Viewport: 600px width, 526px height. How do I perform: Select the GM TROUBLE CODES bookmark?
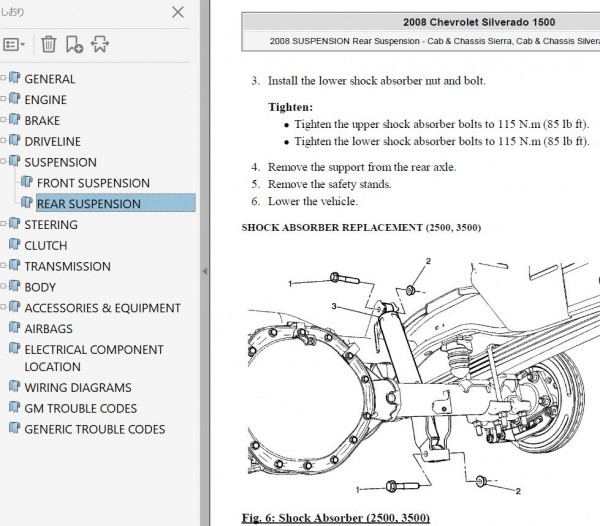pos(80,409)
